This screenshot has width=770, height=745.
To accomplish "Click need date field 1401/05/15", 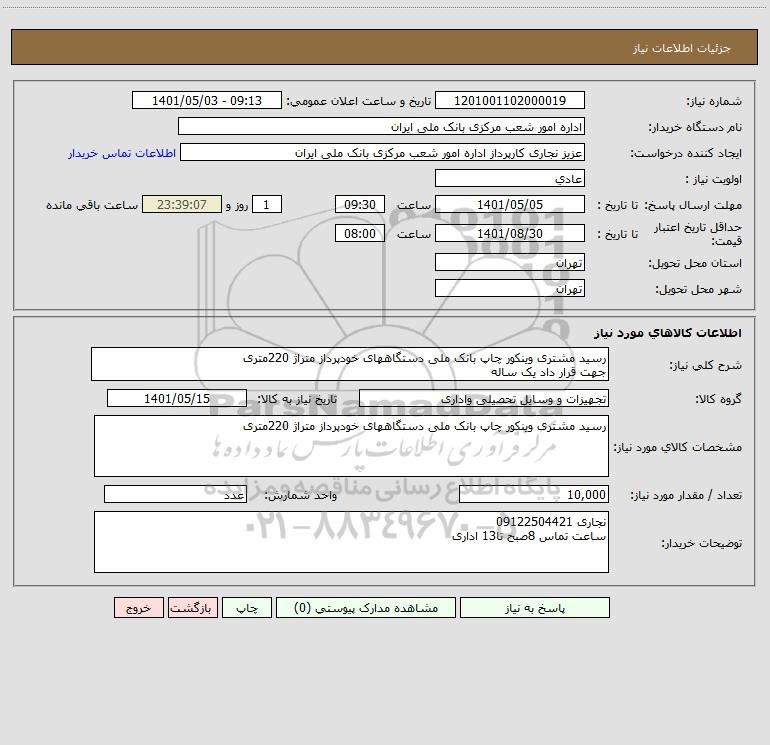I will click(x=177, y=398).
